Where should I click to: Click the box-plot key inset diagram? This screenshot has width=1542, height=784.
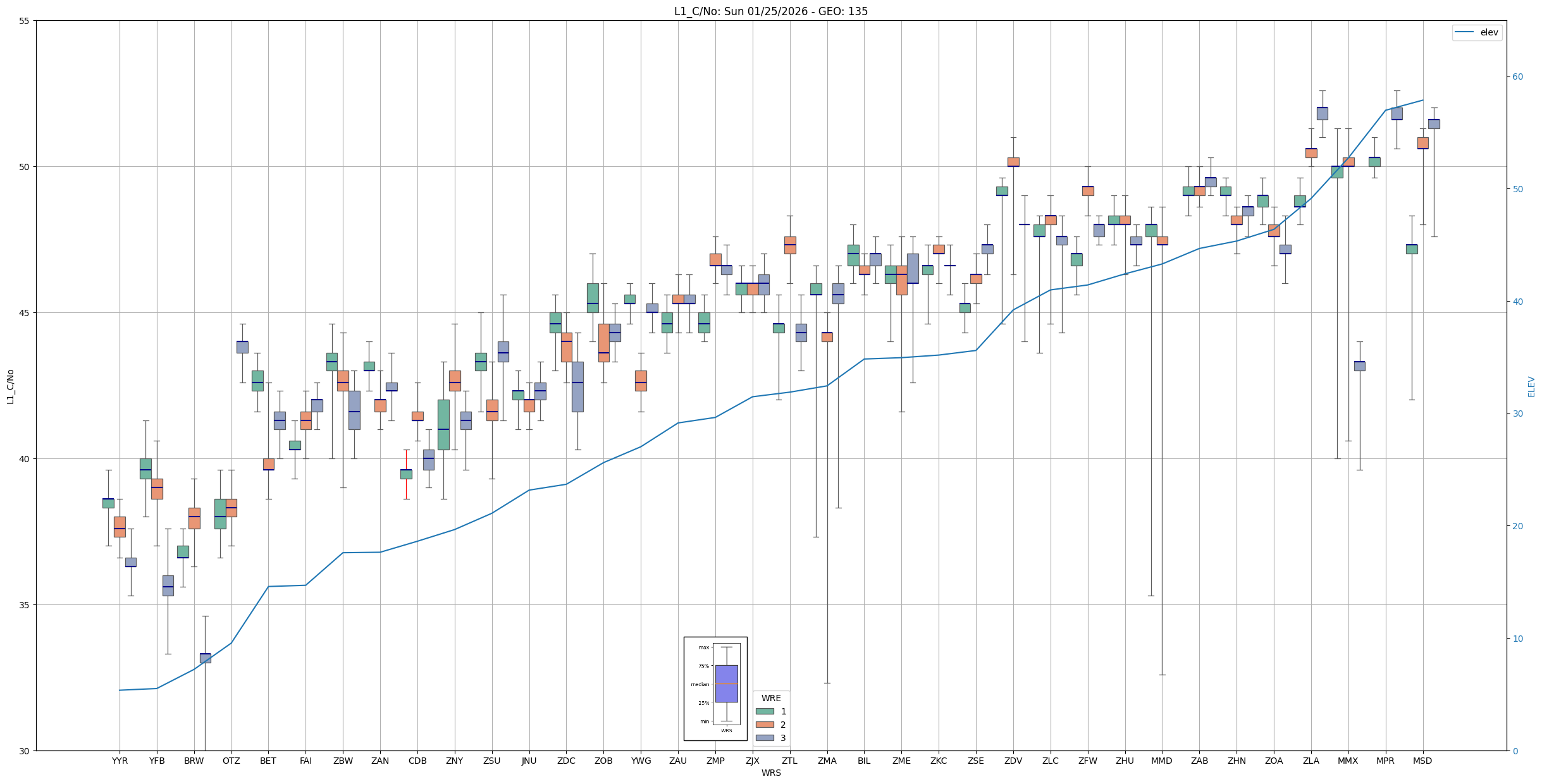tap(715, 689)
